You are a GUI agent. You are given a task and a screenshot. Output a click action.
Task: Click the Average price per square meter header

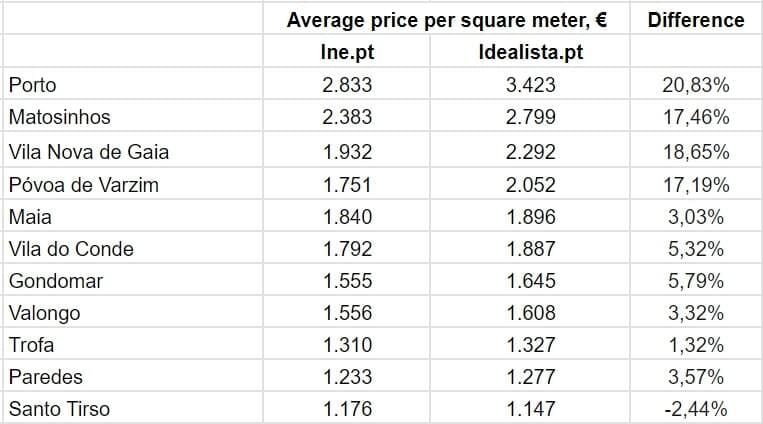[x=447, y=20]
